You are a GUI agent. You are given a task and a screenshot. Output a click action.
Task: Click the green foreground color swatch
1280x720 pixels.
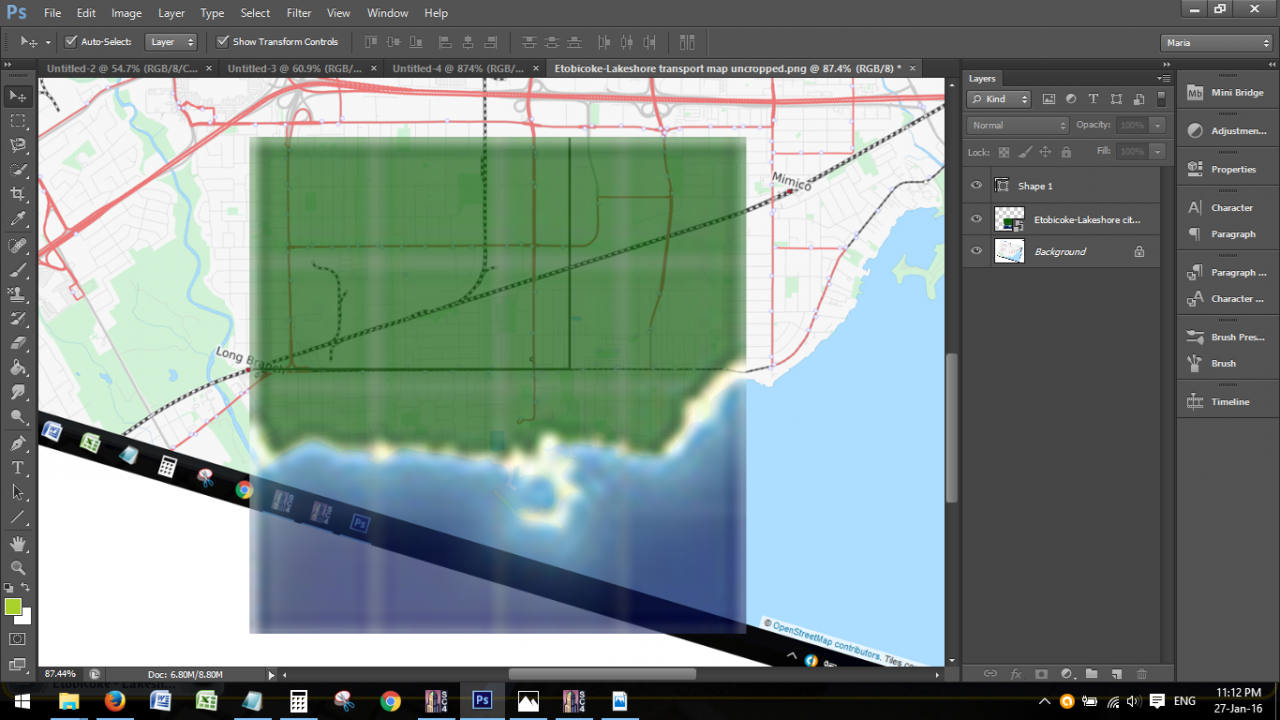click(12, 606)
